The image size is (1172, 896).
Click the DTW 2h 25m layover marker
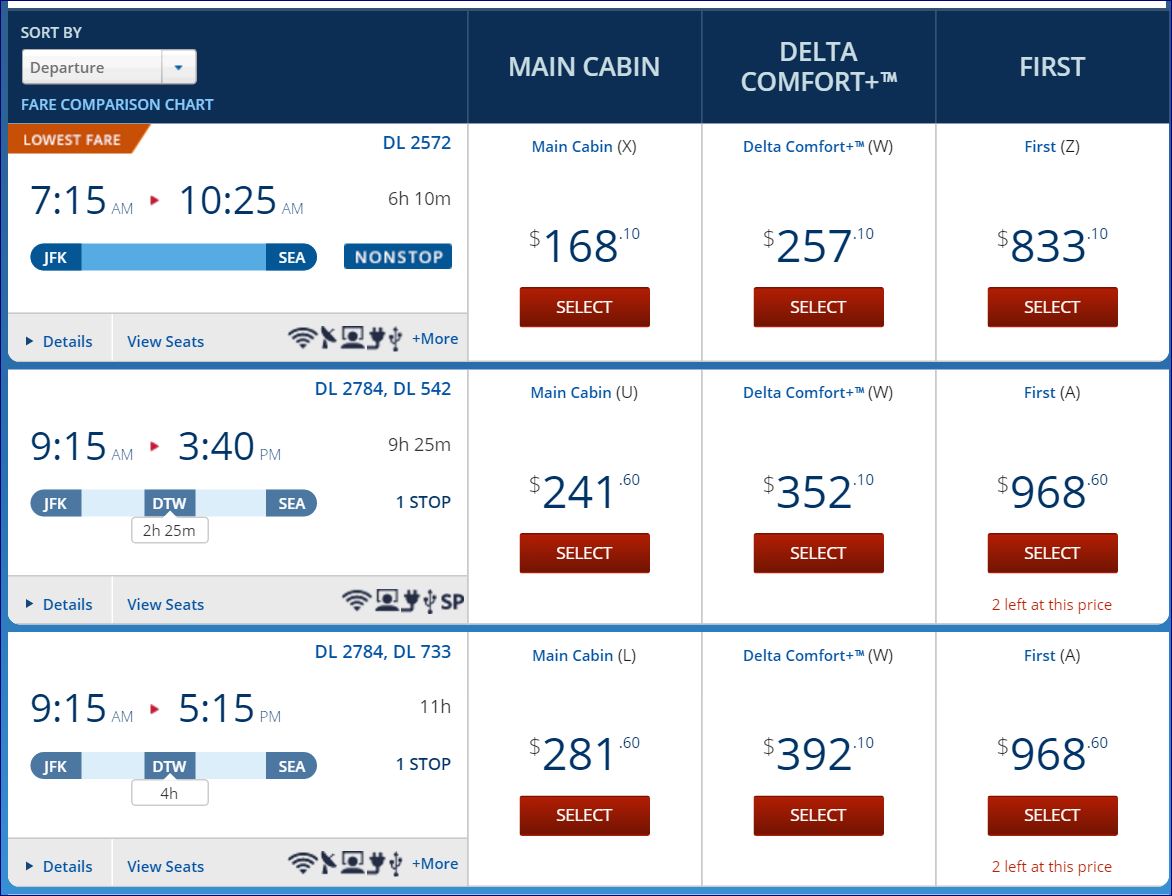coord(169,530)
